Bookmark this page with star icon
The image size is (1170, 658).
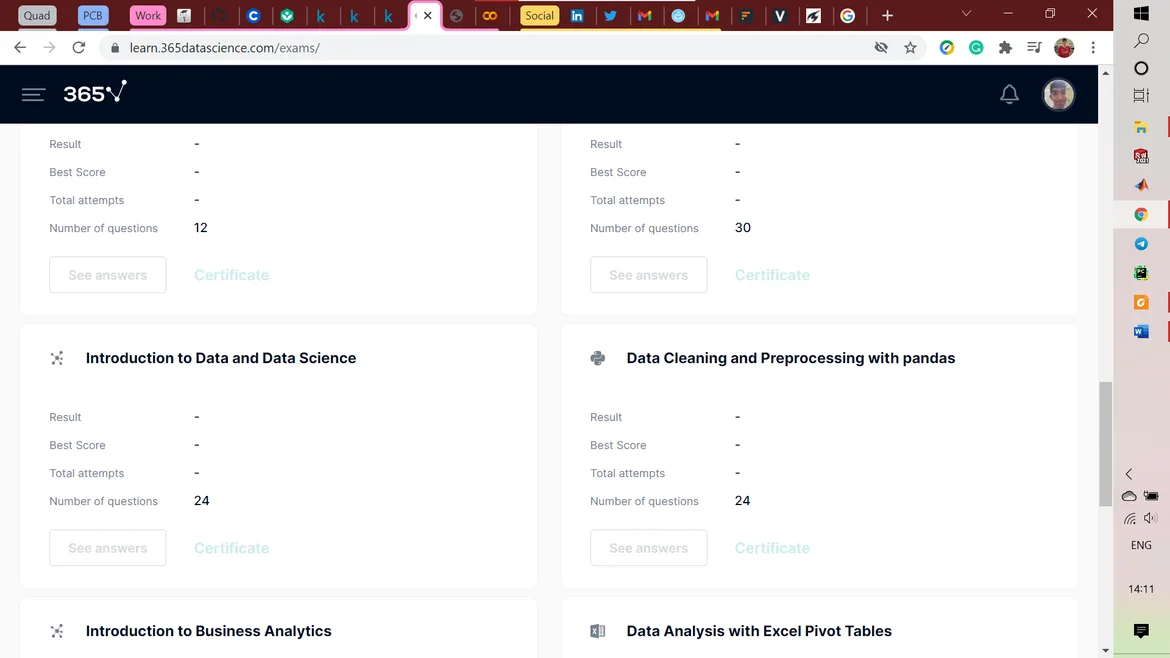[910, 47]
